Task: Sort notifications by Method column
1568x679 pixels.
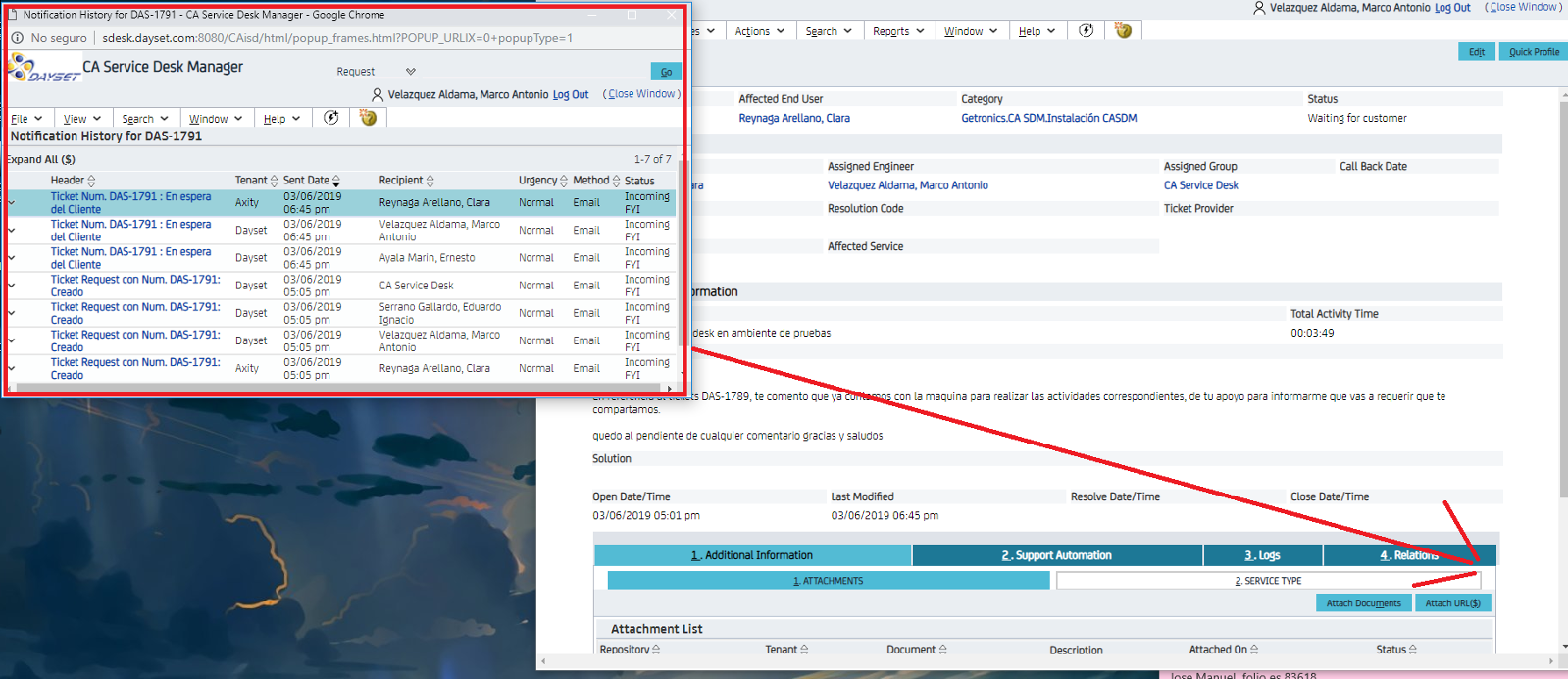Action: [616, 181]
